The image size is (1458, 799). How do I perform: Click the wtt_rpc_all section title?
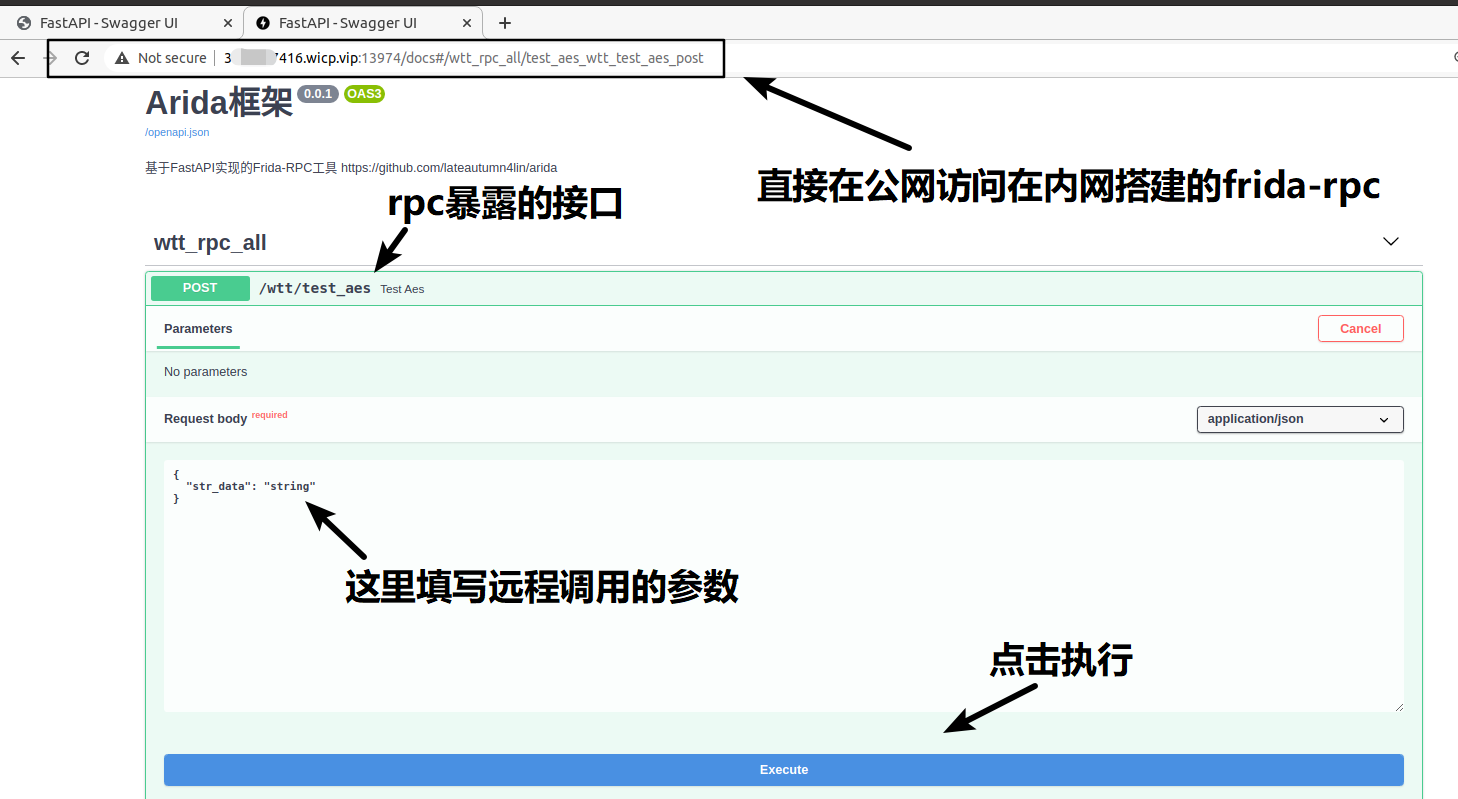[x=210, y=243]
